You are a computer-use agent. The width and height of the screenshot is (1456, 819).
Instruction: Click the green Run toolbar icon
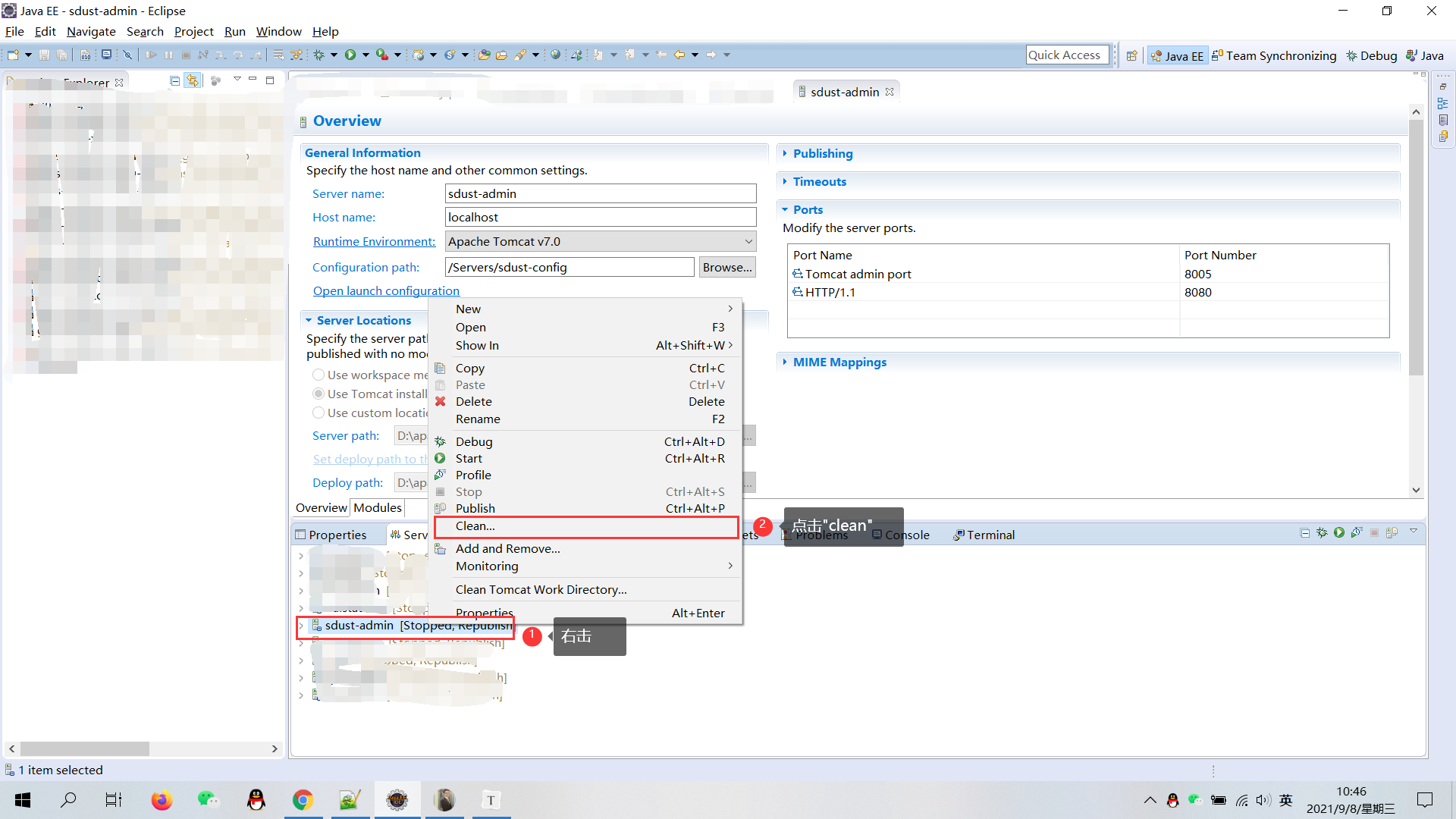350,55
